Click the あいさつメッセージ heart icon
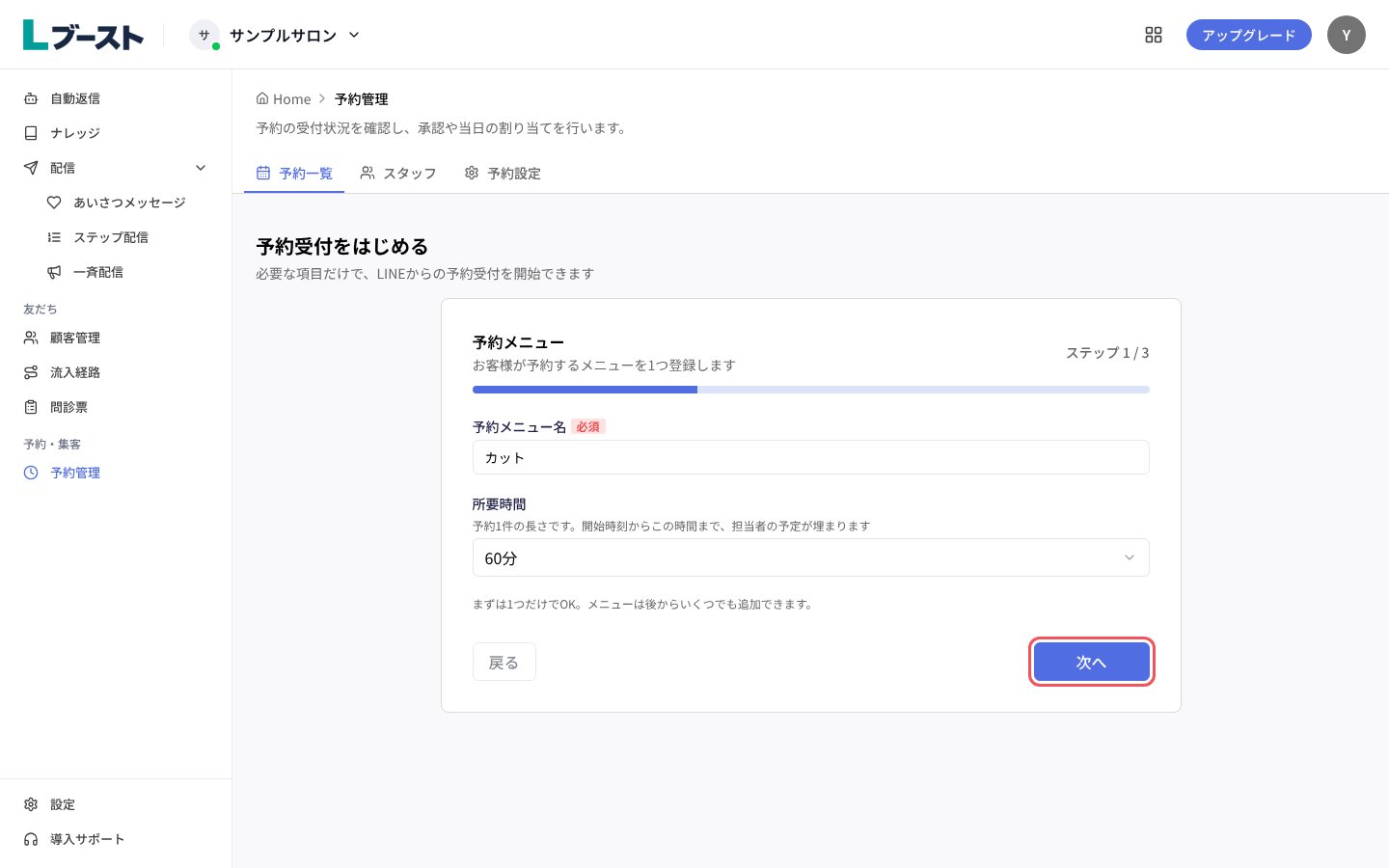 click(x=54, y=203)
